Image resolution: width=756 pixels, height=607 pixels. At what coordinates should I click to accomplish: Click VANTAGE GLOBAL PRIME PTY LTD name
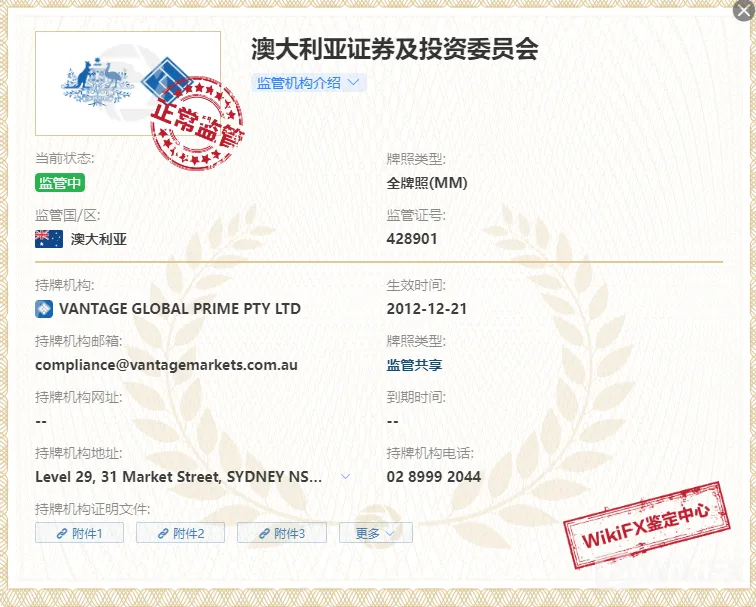180,309
